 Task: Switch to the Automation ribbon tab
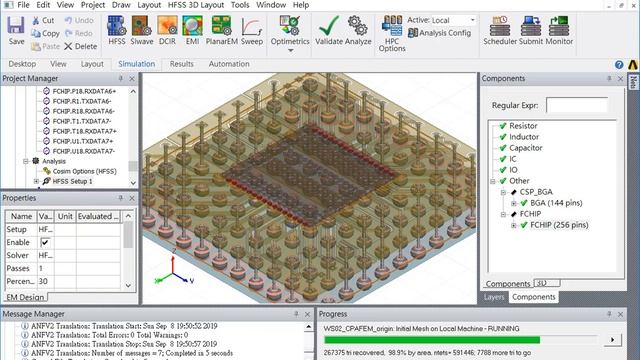(x=229, y=64)
